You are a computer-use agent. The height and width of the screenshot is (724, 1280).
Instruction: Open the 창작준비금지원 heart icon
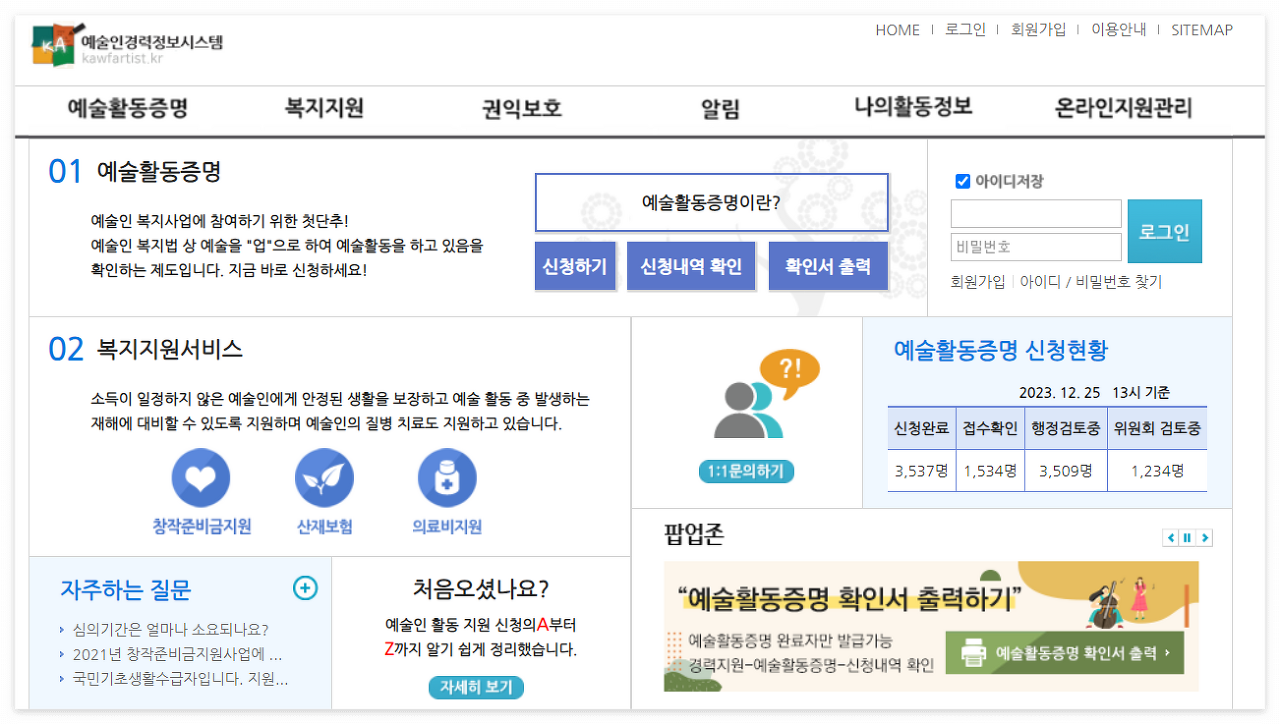pyautogui.click(x=201, y=478)
